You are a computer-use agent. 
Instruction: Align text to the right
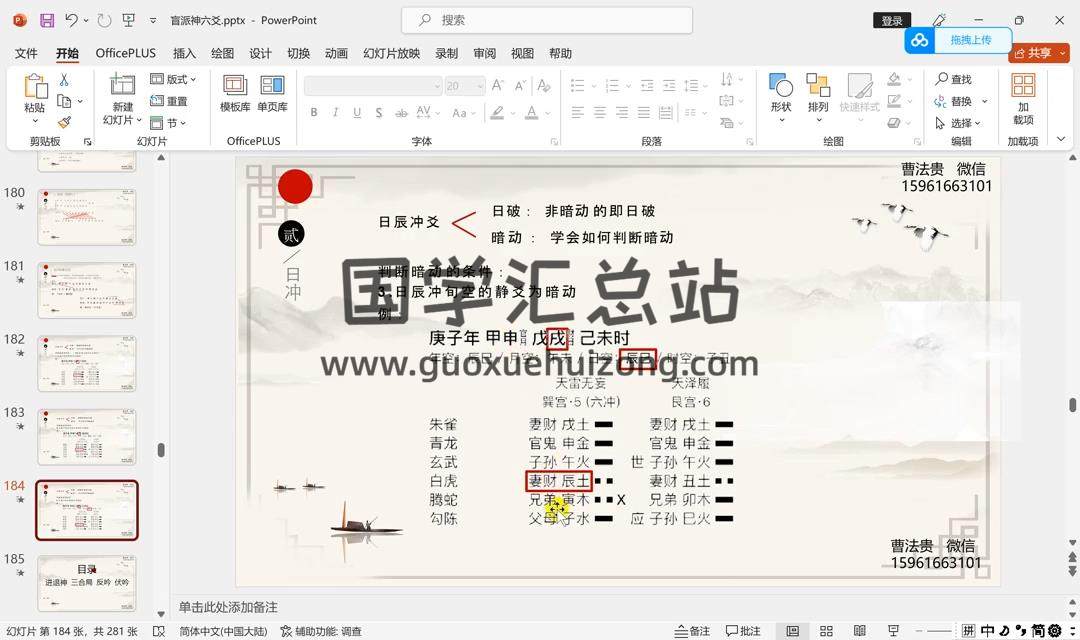(x=622, y=112)
